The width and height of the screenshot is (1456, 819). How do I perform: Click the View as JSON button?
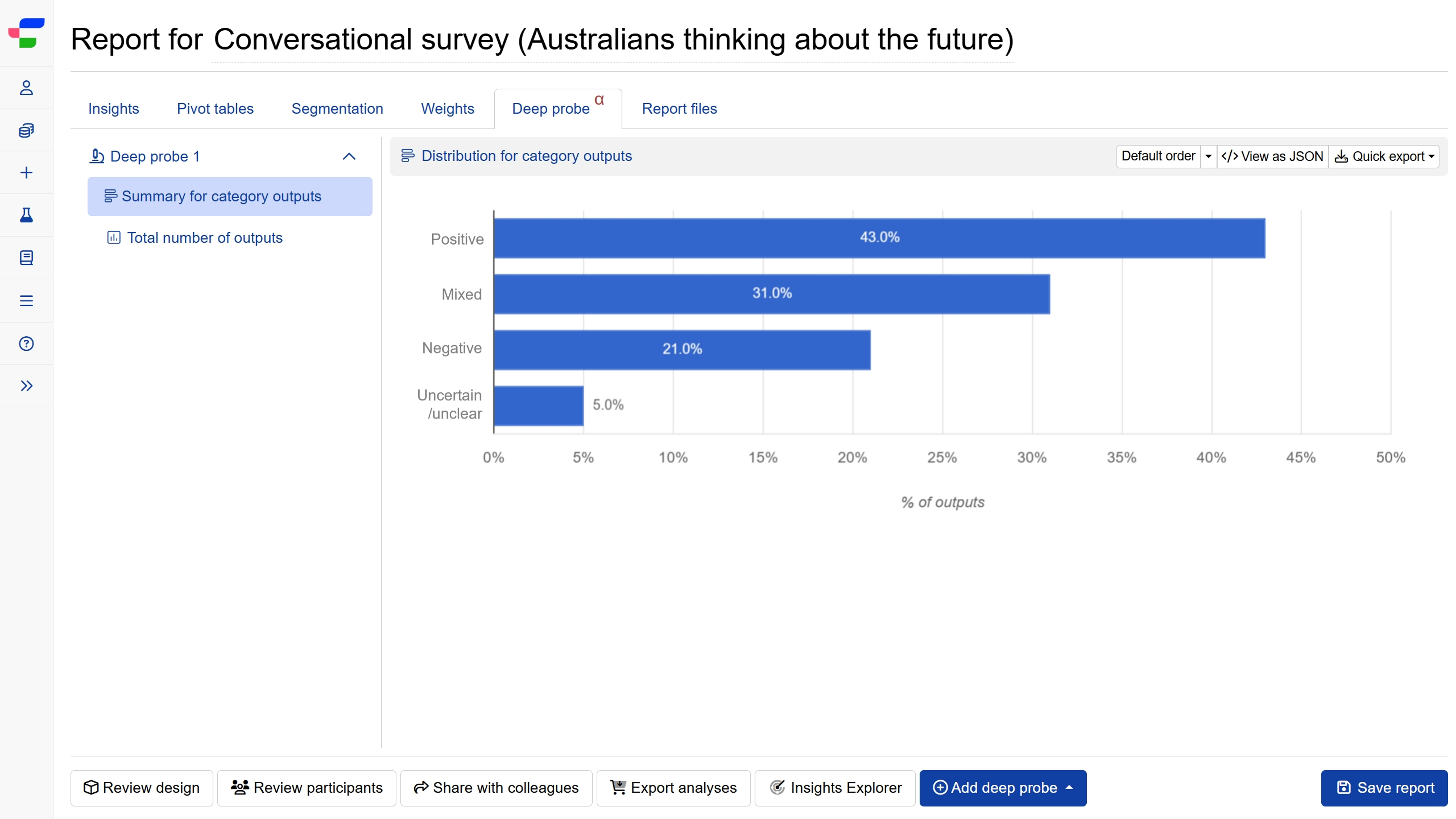tap(1272, 157)
